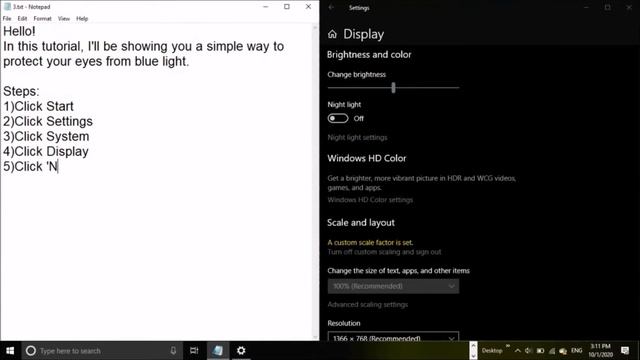
Task: Open the Help menu in Notepad
Action: [82, 18]
